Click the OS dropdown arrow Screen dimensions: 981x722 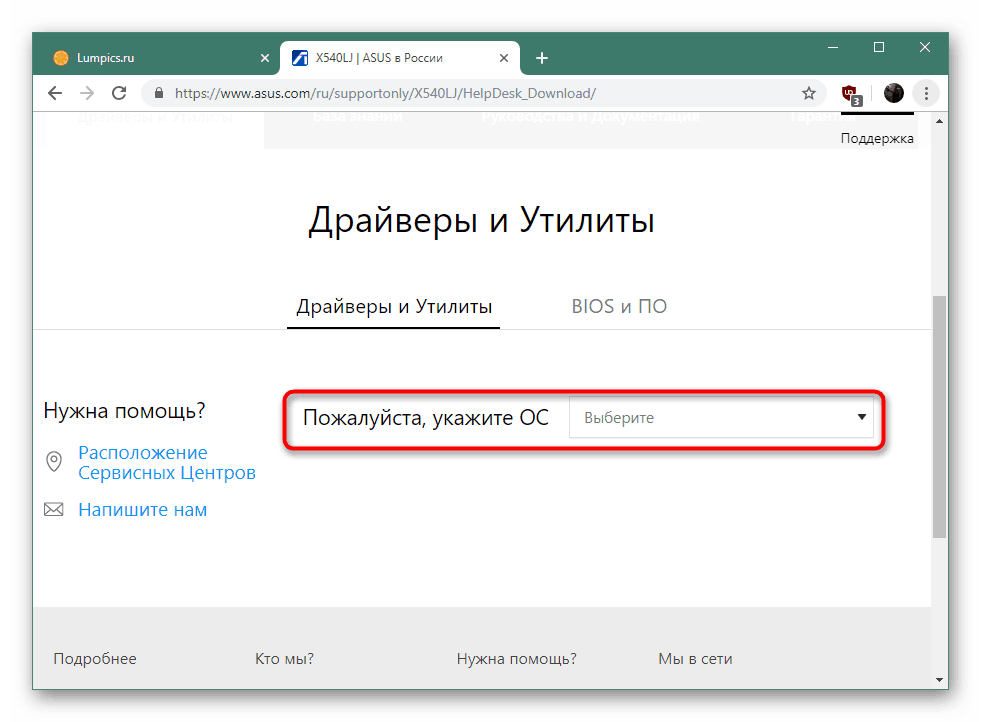862,417
